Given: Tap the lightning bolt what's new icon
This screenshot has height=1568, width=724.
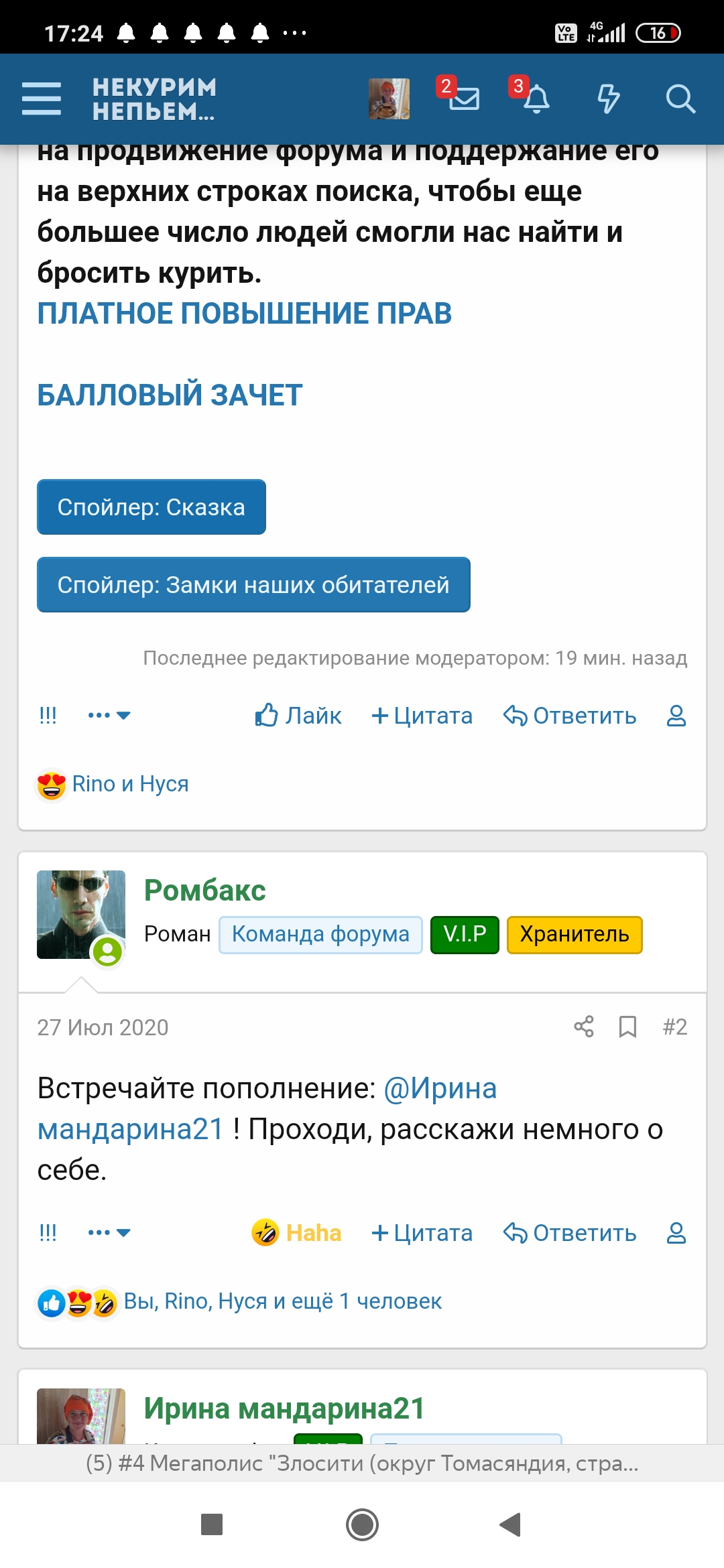Looking at the screenshot, I should (608, 99).
